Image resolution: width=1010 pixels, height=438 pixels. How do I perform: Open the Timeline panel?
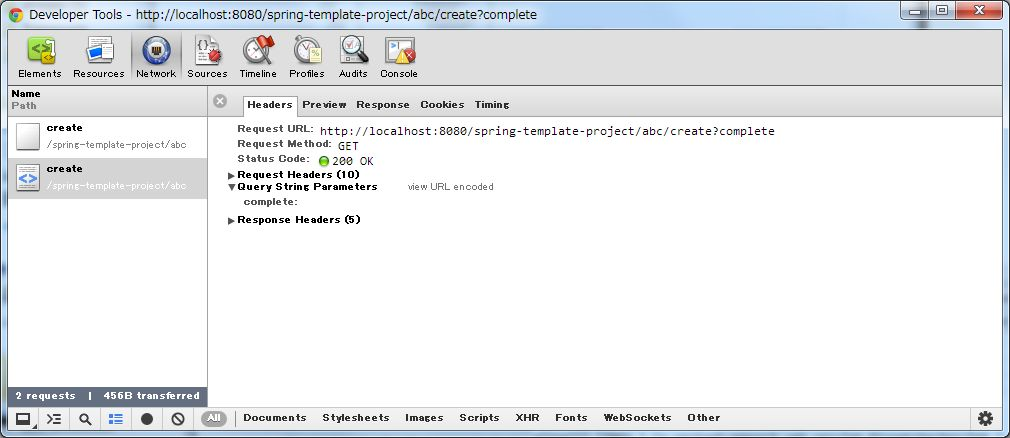(258, 57)
